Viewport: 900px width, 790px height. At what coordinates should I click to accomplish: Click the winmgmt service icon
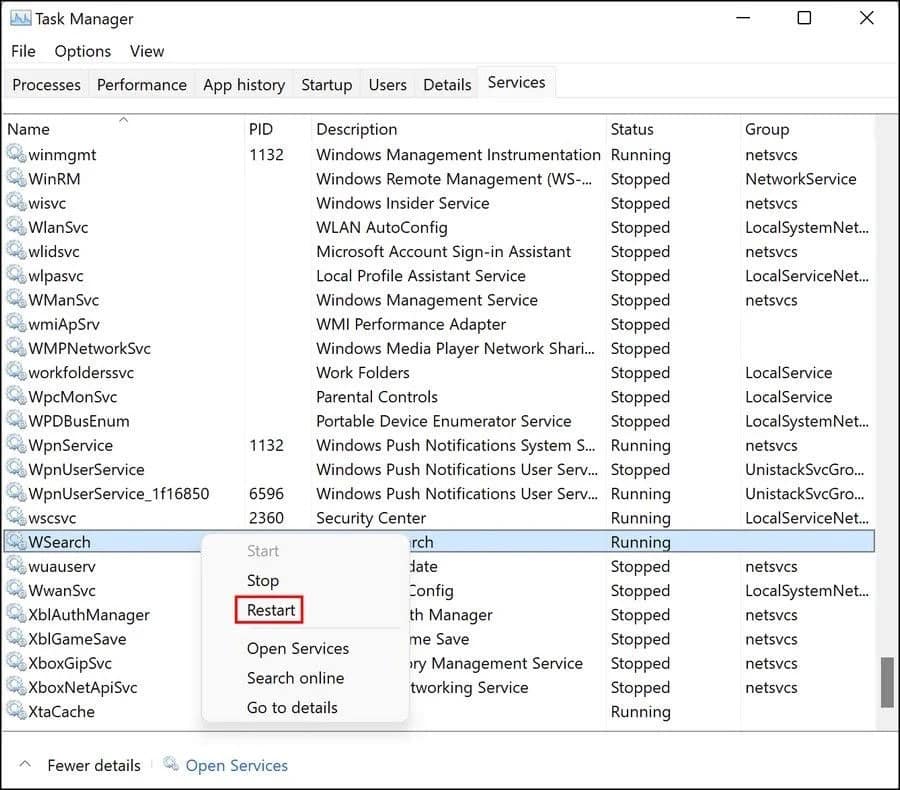(x=16, y=155)
